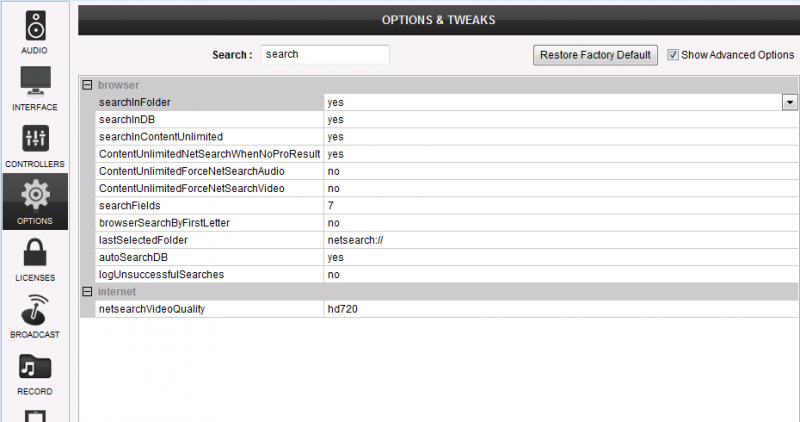The image size is (800, 422).
Task: Select the searchFields option
Action: [130, 206]
